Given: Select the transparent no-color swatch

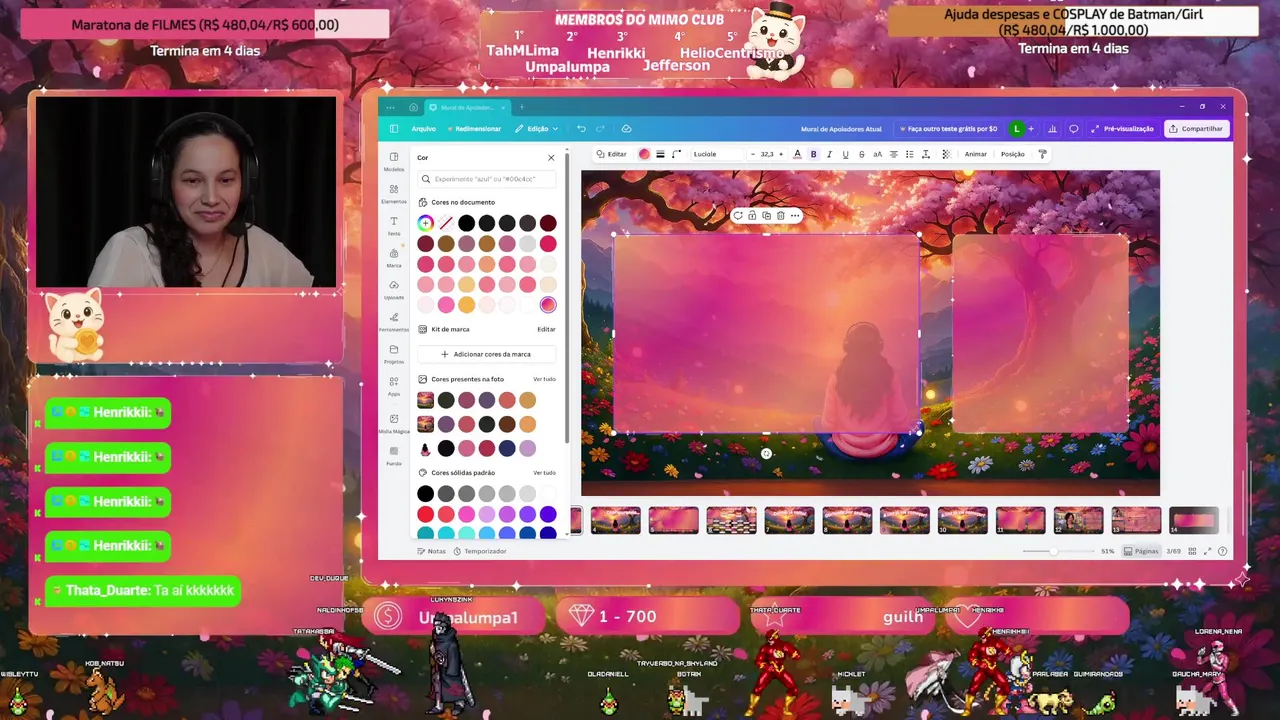Looking at the screenshot, I should tap(446, 223).
